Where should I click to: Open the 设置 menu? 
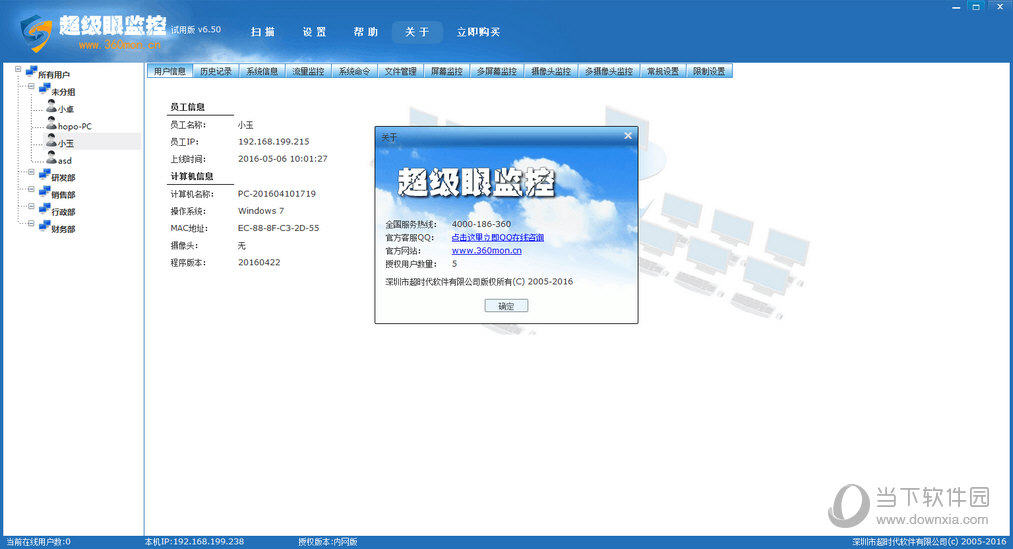coord(315,32)
